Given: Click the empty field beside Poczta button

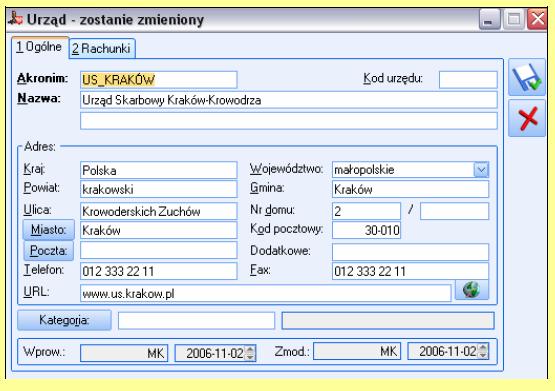Looking at the screenshot, I should (159, 251).
